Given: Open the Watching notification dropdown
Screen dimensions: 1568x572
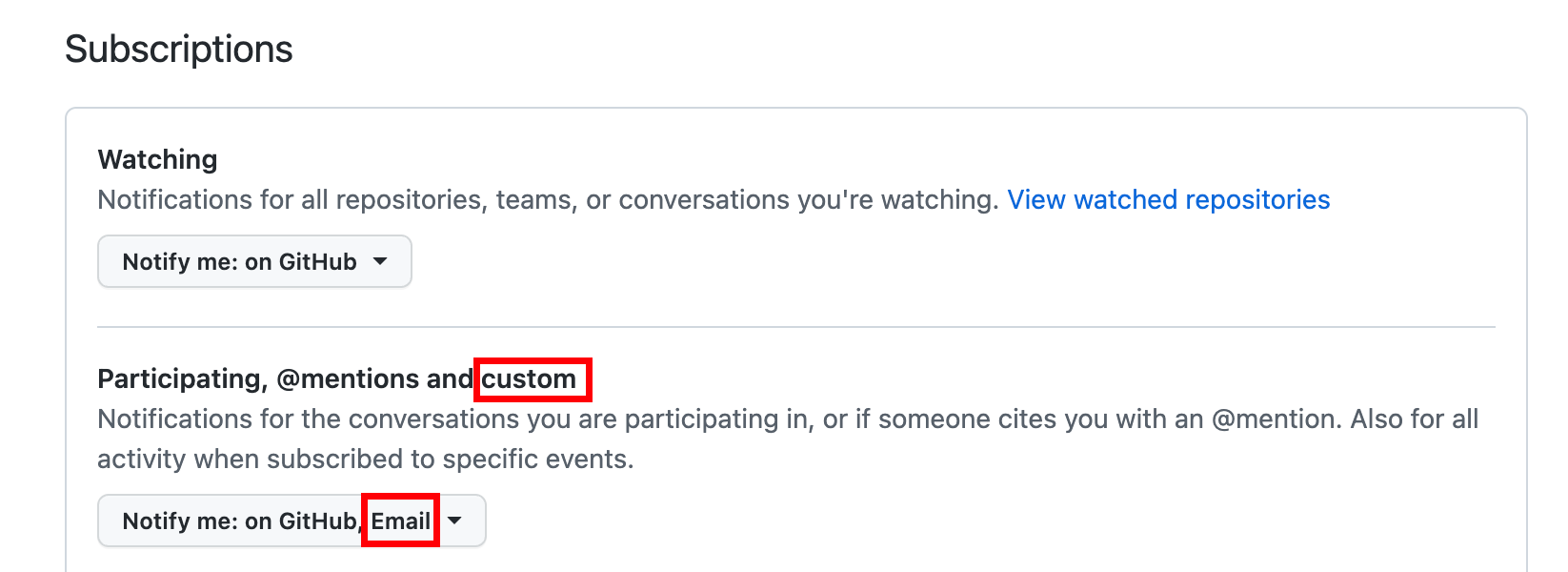Looking at the screenshot, I should [x=253, y=261].
